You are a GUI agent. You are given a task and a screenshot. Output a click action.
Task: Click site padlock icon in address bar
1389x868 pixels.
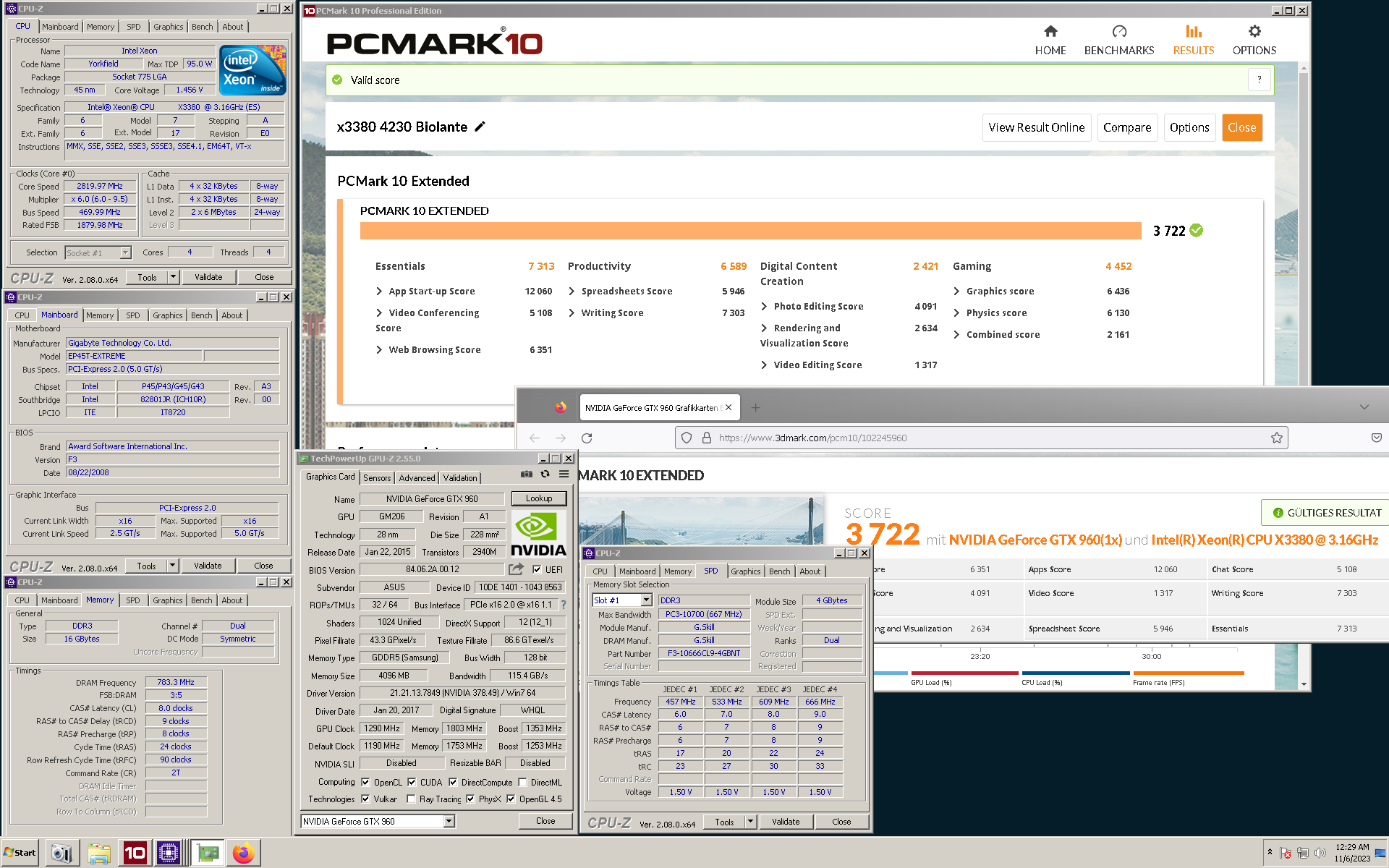(706, 438)
